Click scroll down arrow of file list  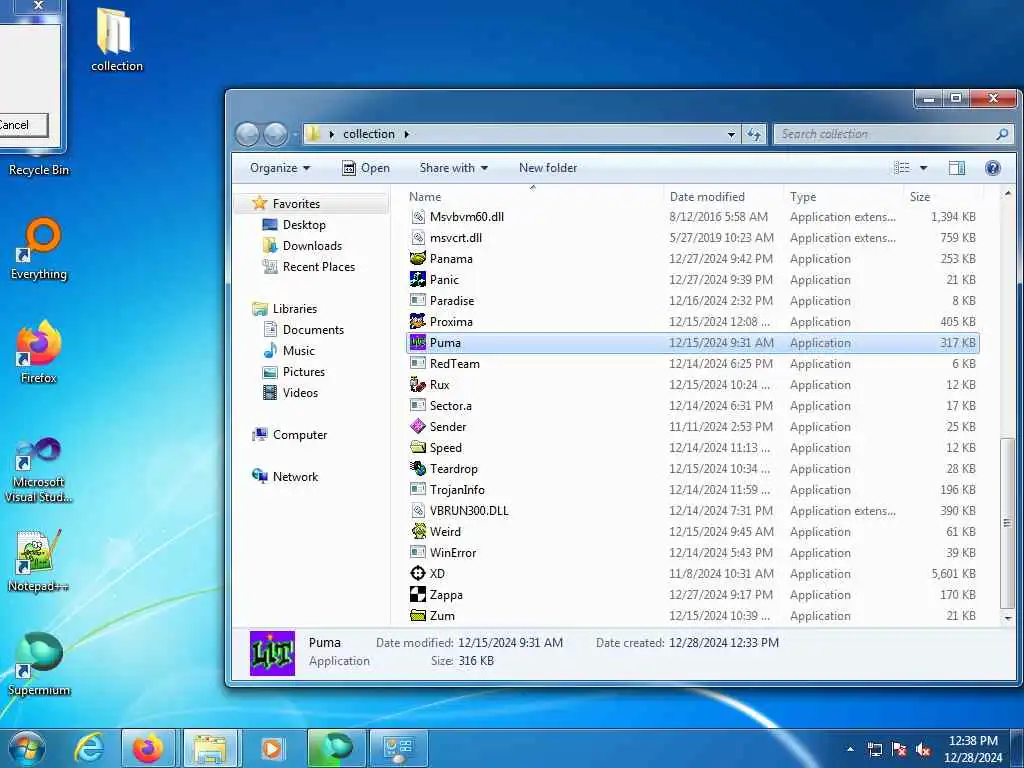click(x=1008, y=617)
